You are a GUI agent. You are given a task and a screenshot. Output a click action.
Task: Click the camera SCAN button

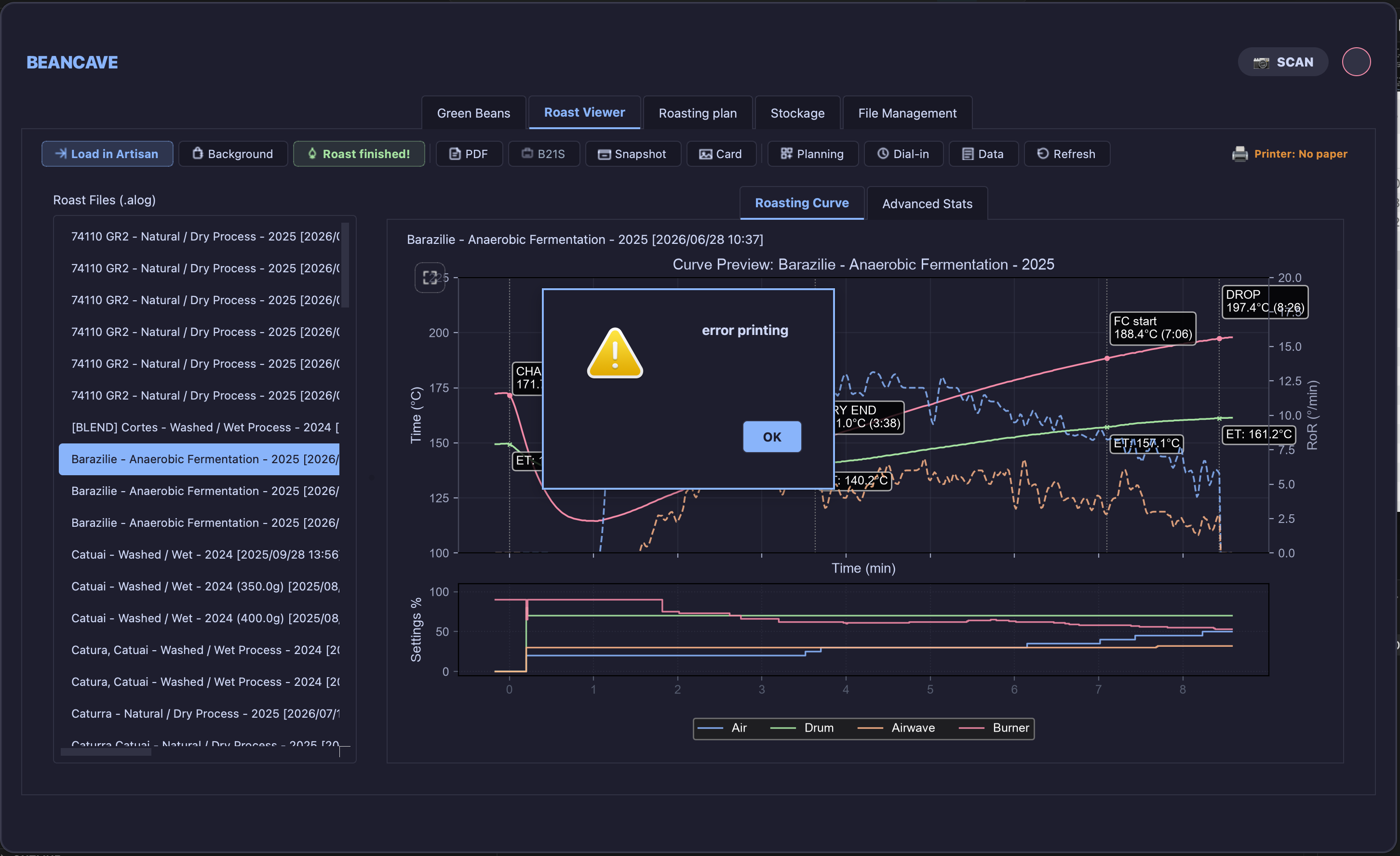pos(1282,62)
